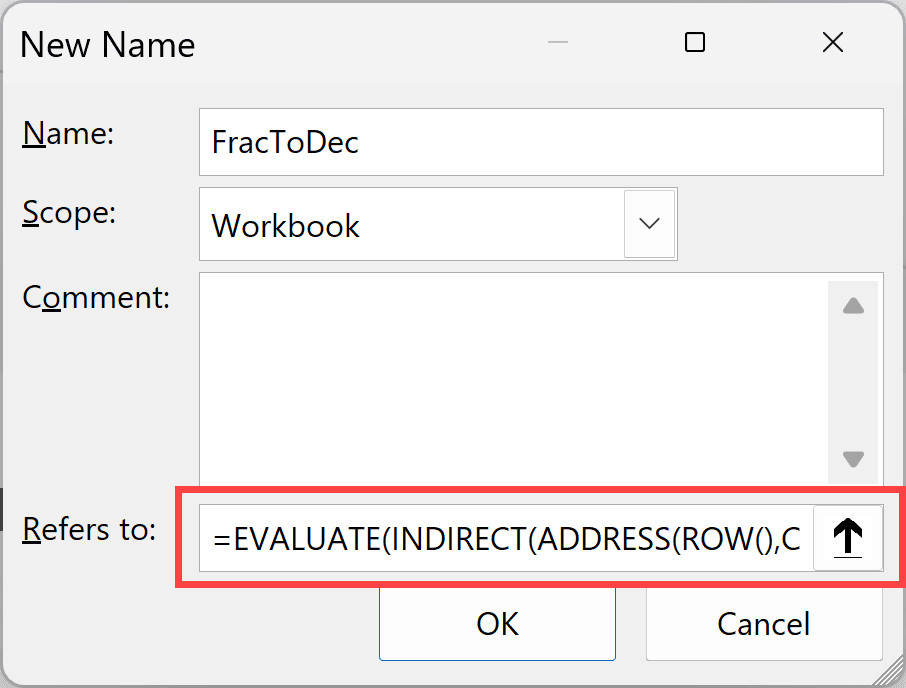Screen dimensions: 906x688
Task: Expand the Scope dropdown arrow
Action: [x=650, y=224]
